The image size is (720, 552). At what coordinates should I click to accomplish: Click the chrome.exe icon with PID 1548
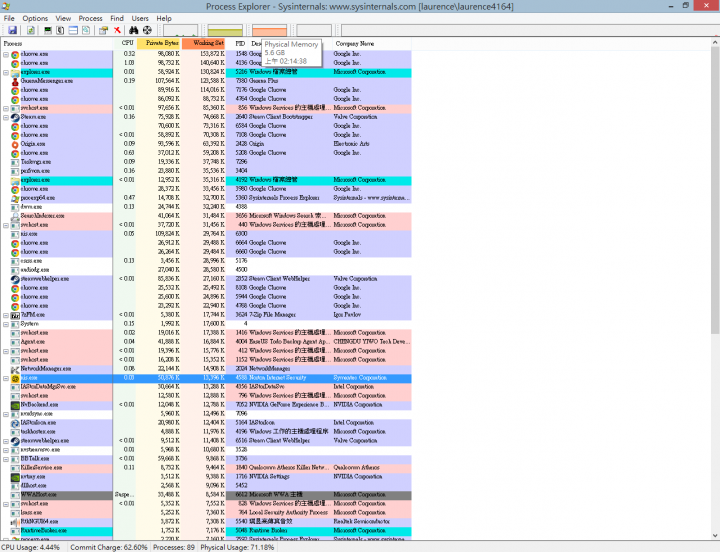click(x=15, y=55)
